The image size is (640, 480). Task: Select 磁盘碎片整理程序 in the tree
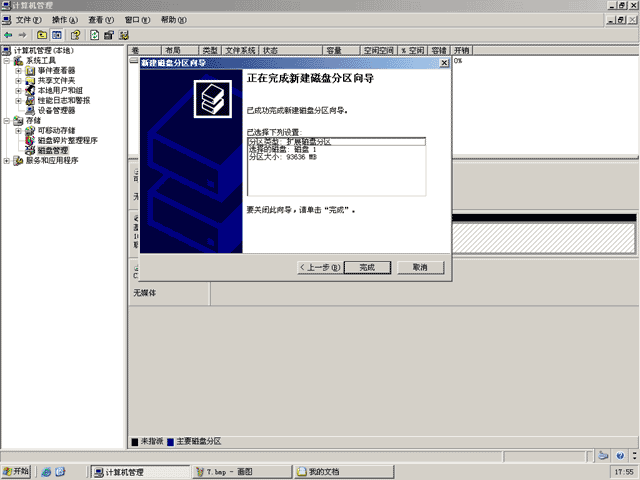tap(67, 140)
